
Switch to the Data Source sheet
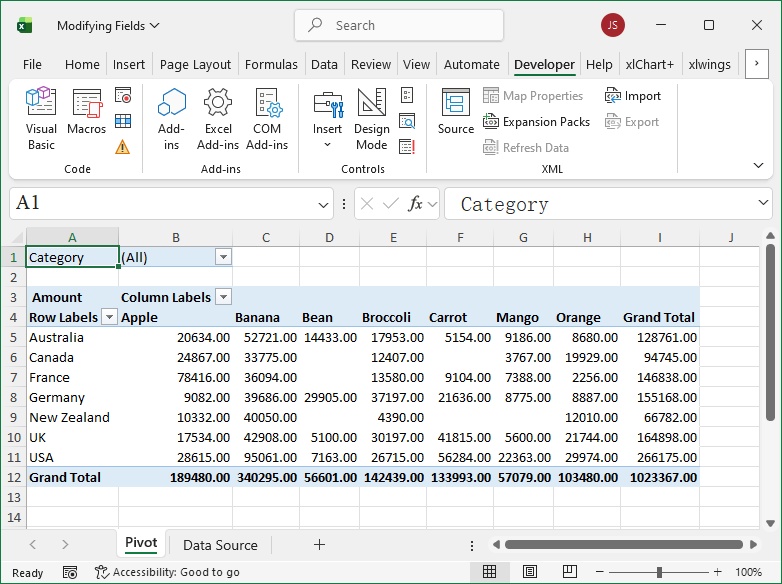coord(220,545)
